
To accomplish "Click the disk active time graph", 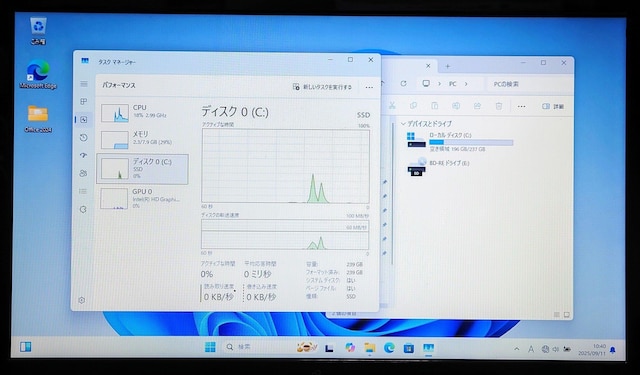I will [x=285, y=166].
